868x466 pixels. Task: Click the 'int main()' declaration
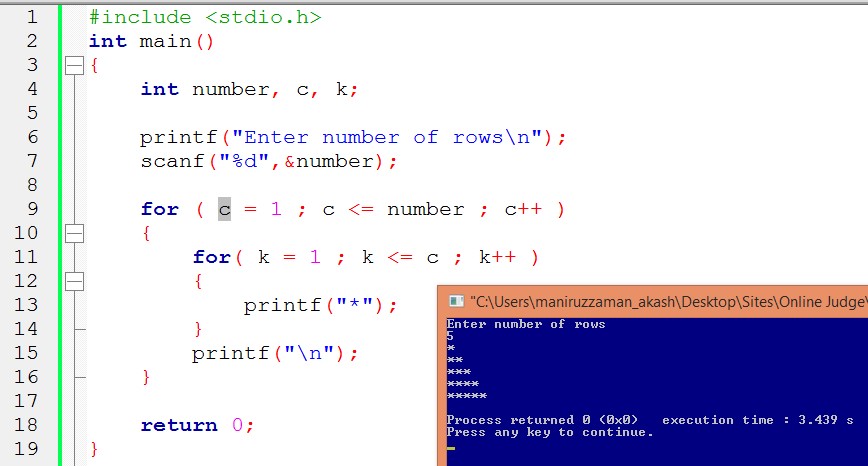click(151, 42)
